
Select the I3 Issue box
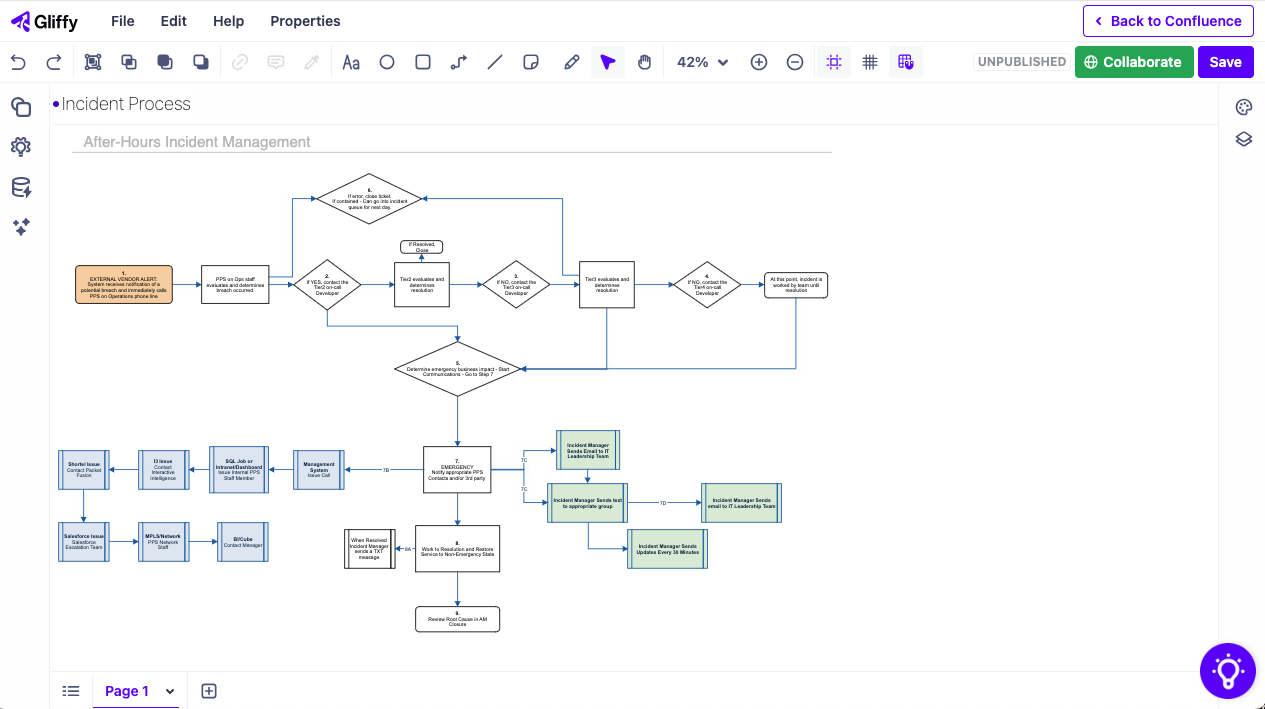coord(164,470)
